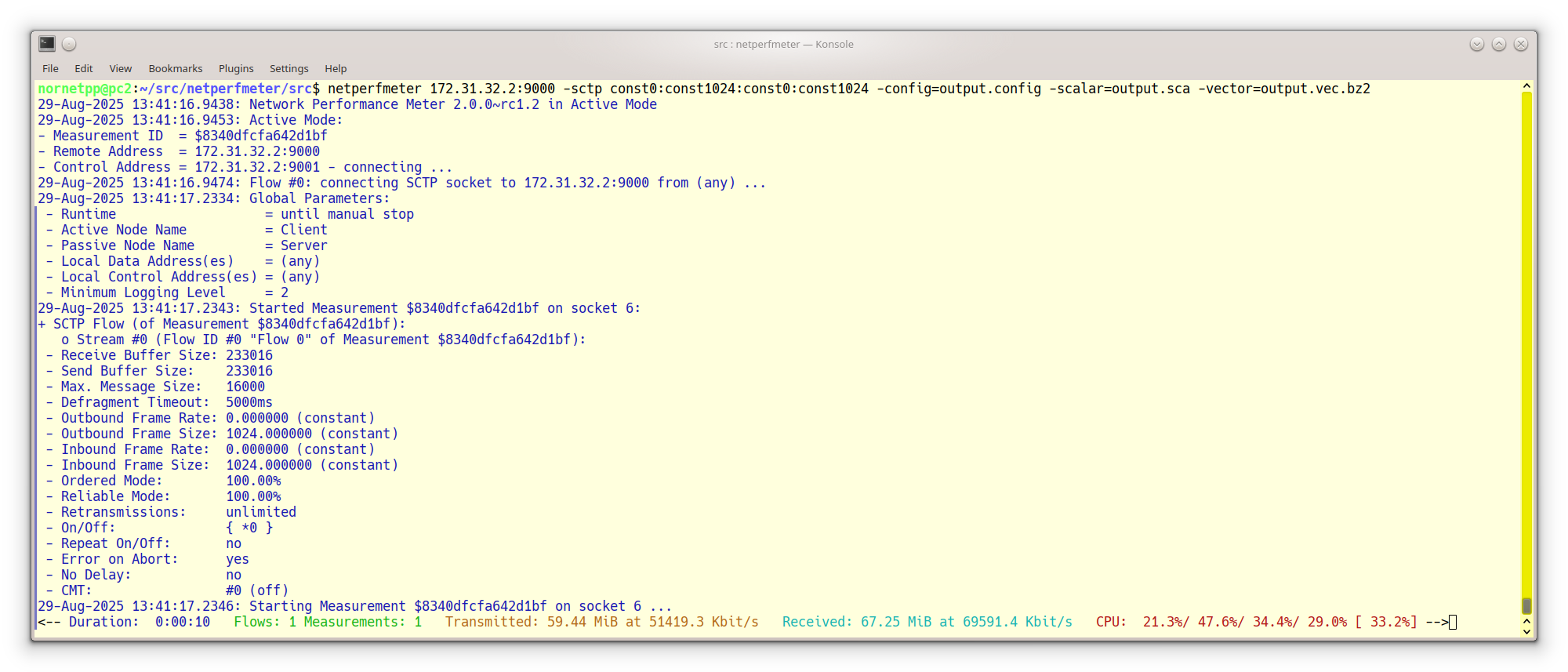Open the terminal icon window menu

point(47,44)
